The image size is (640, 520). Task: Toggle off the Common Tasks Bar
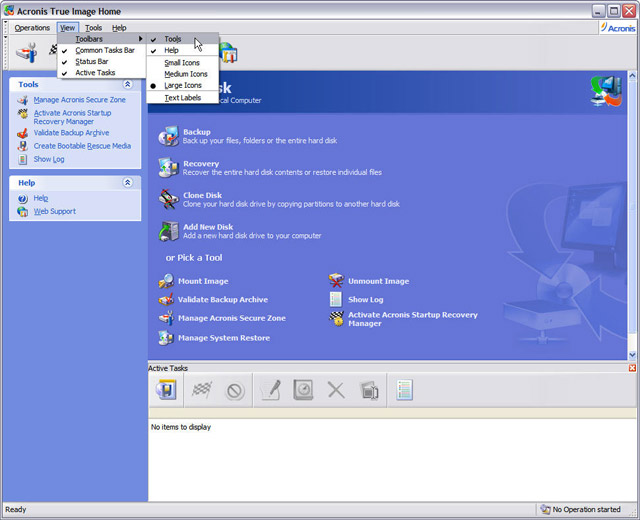tap(101, 50)
